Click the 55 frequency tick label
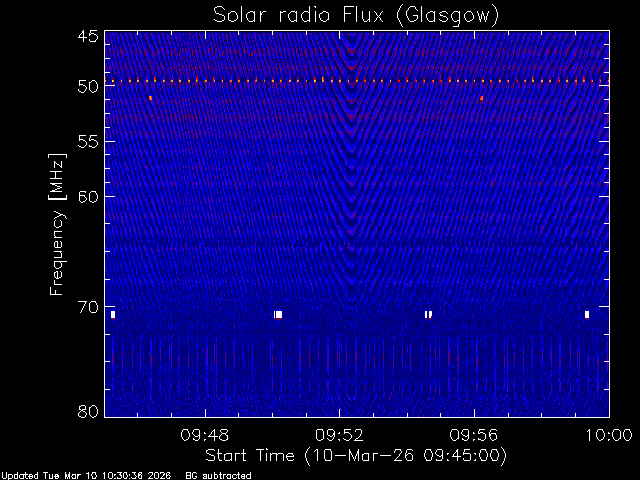 pos(88,142)
